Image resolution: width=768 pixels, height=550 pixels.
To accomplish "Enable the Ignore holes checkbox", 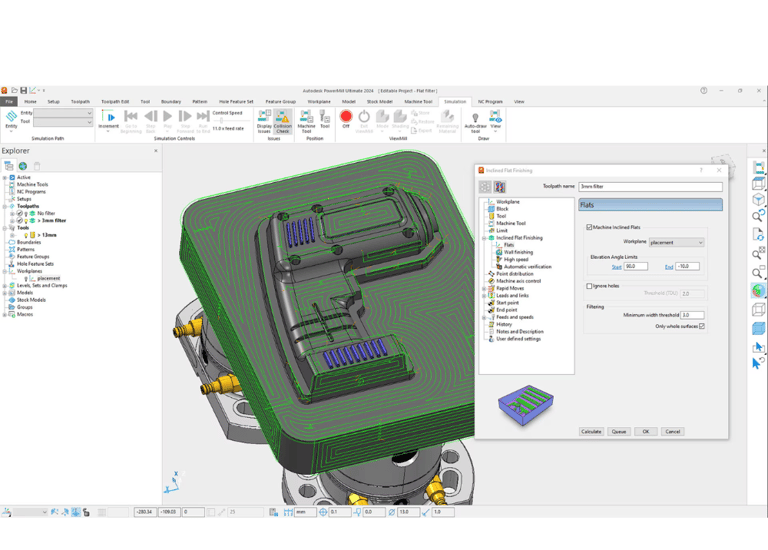I will click(x=589, y=286).
